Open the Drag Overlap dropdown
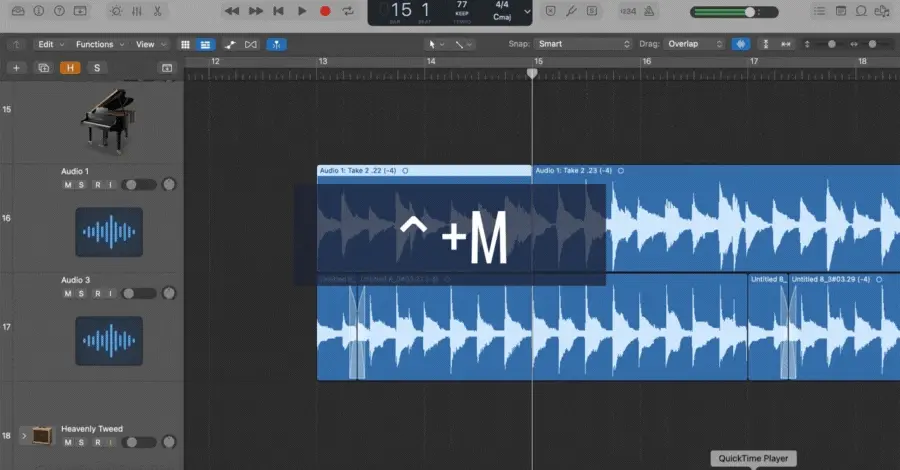 693,44
